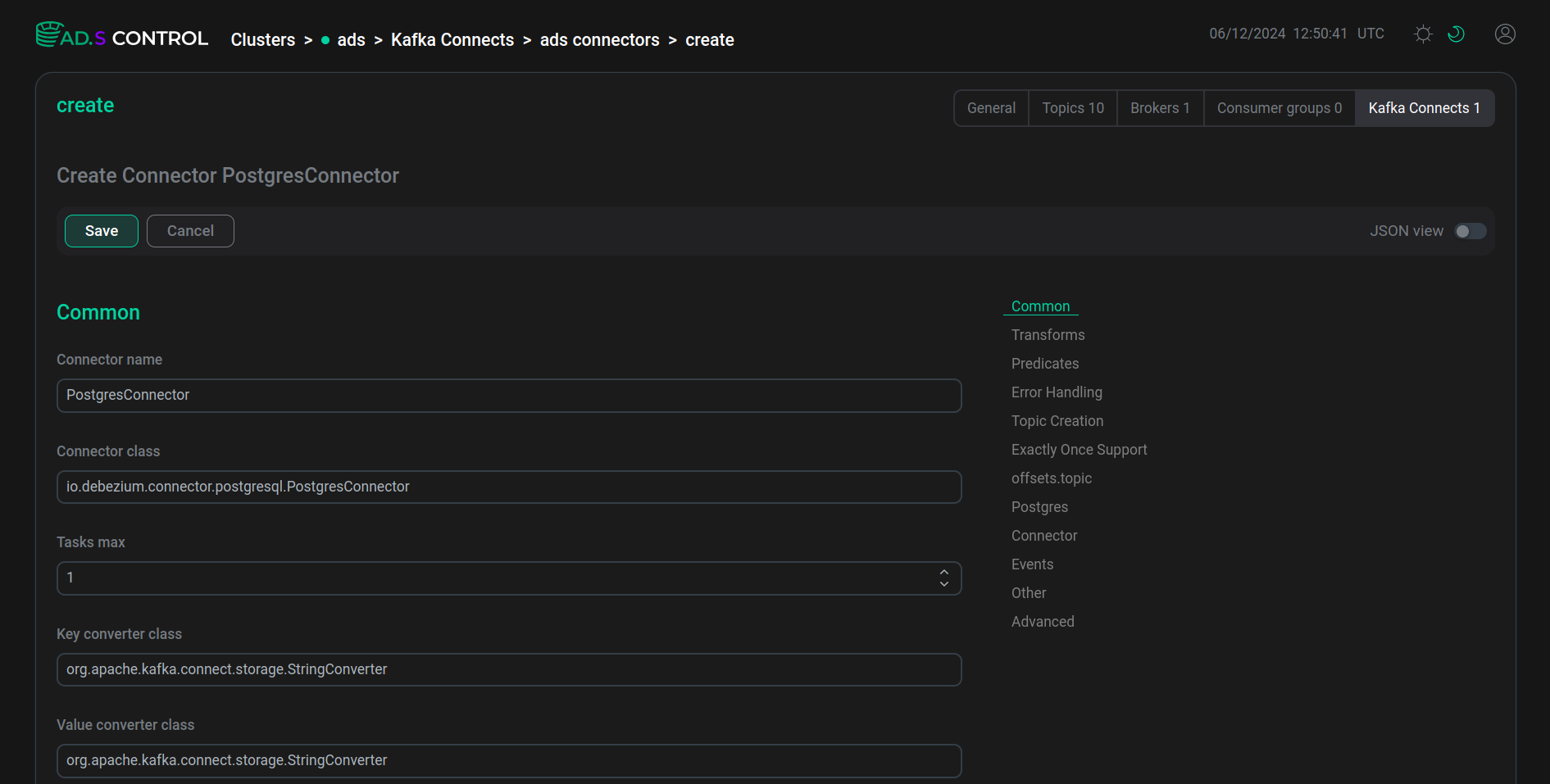Cancel connector creation
This screenshot has height=784, width=1550.
coord(190,231)
